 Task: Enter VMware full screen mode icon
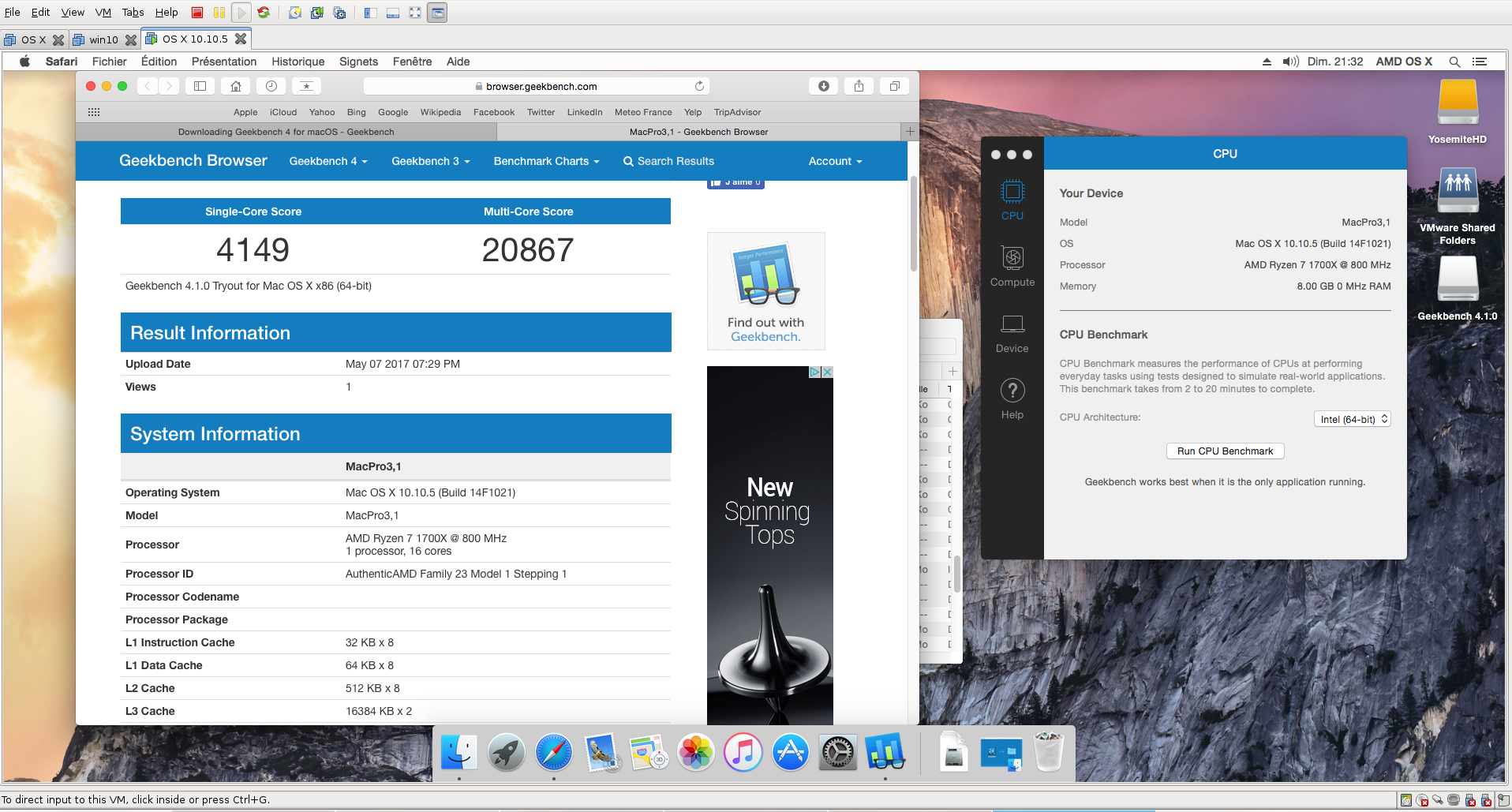(x=415, y=13)
